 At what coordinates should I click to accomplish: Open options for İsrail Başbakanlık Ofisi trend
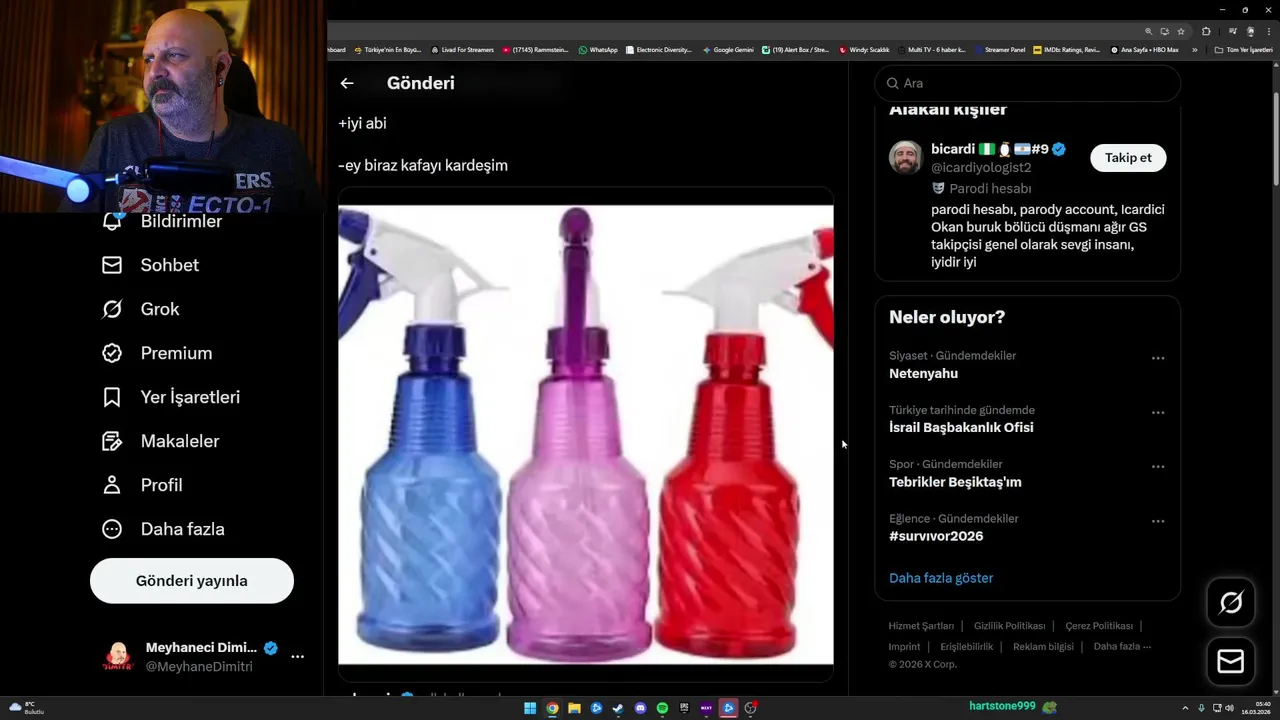tap(1158, 412)
